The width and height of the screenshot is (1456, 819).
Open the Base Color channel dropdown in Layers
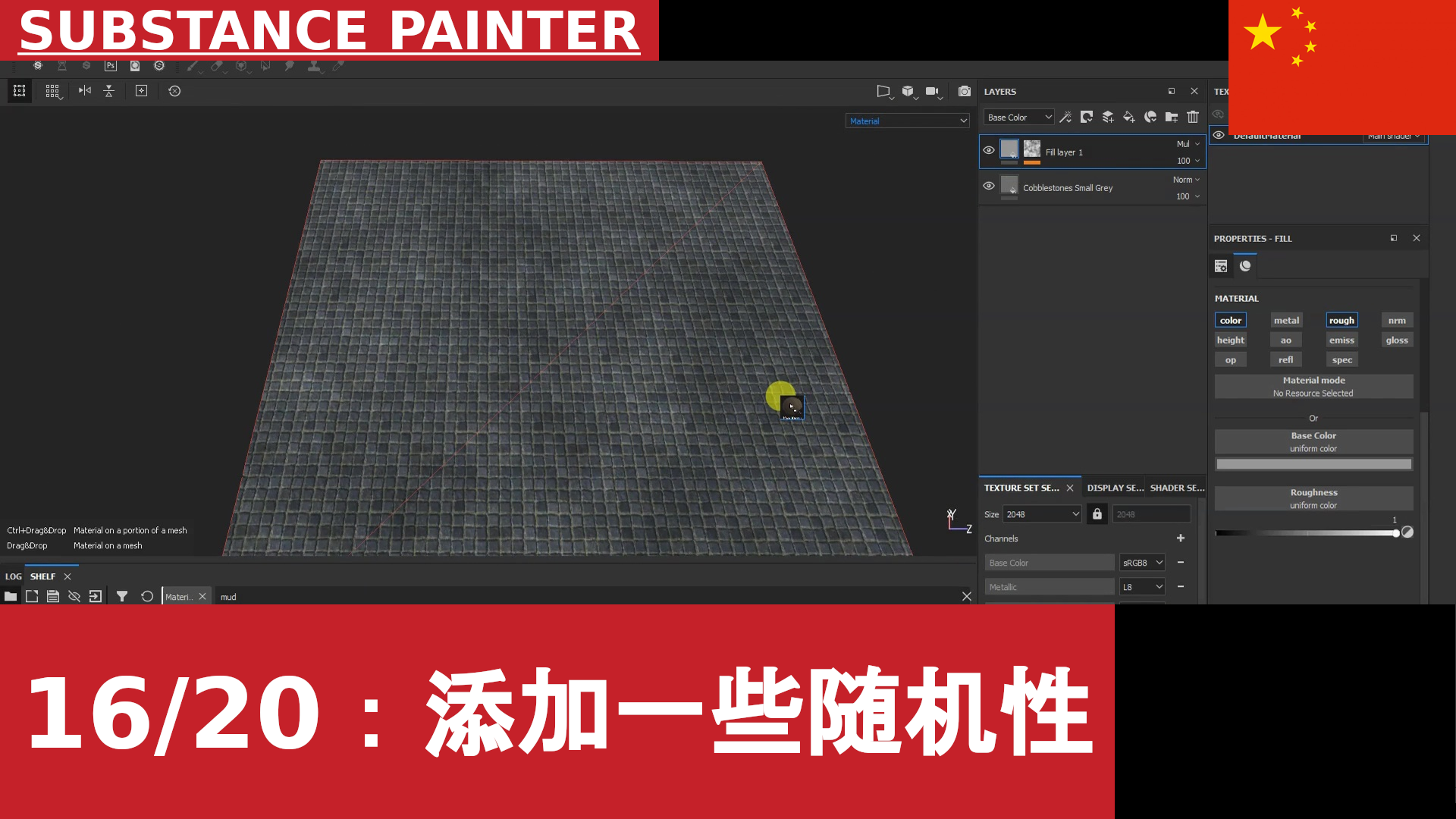click(1019, 118)
